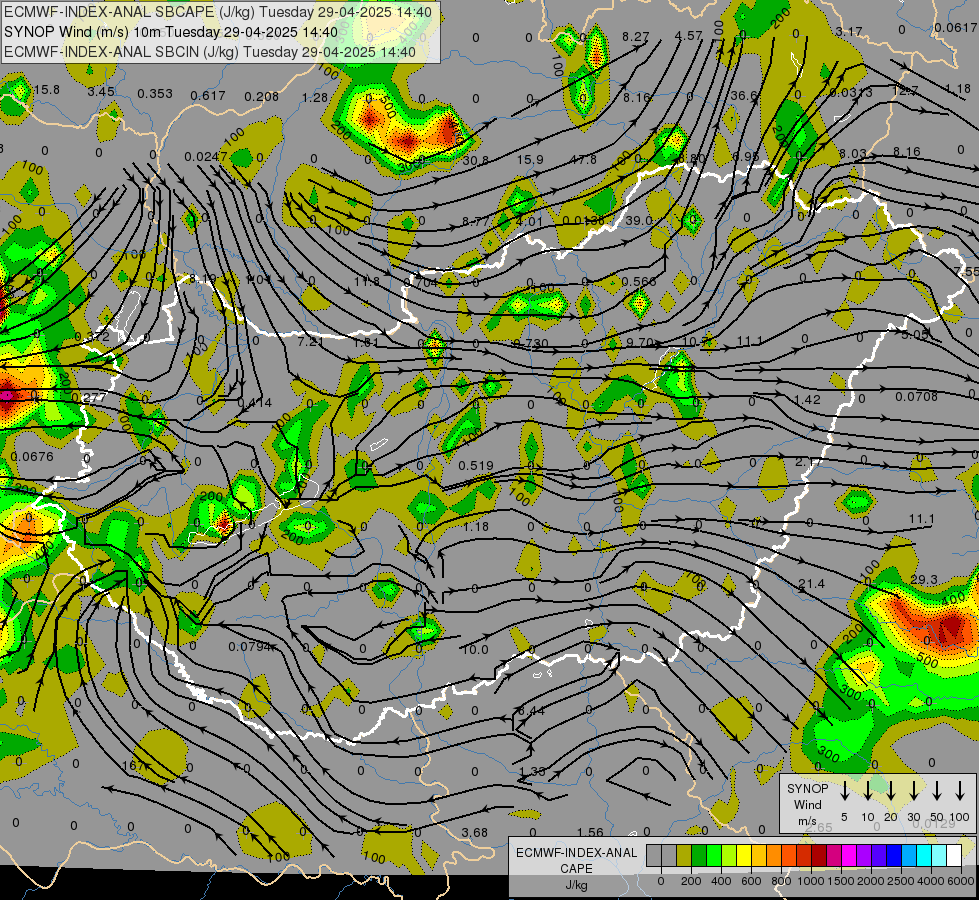Click the 0.353 value on the map
Screen dimensions: 979x900
click(x=155, y=94)
